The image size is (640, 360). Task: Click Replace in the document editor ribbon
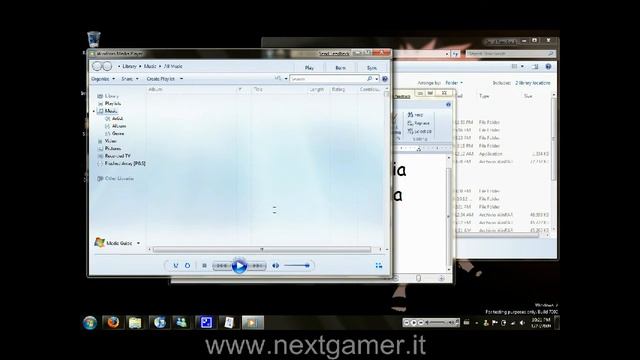click(418, 123)
